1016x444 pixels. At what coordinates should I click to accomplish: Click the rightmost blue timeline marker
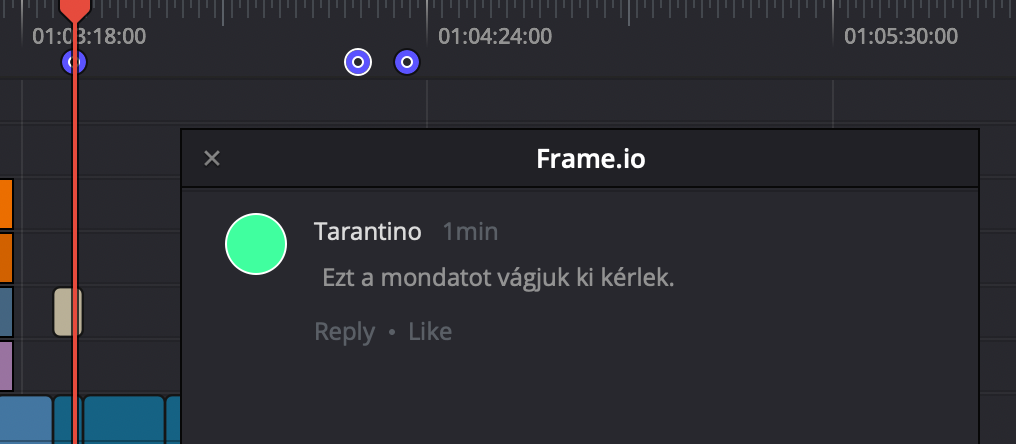coord(406,63)
